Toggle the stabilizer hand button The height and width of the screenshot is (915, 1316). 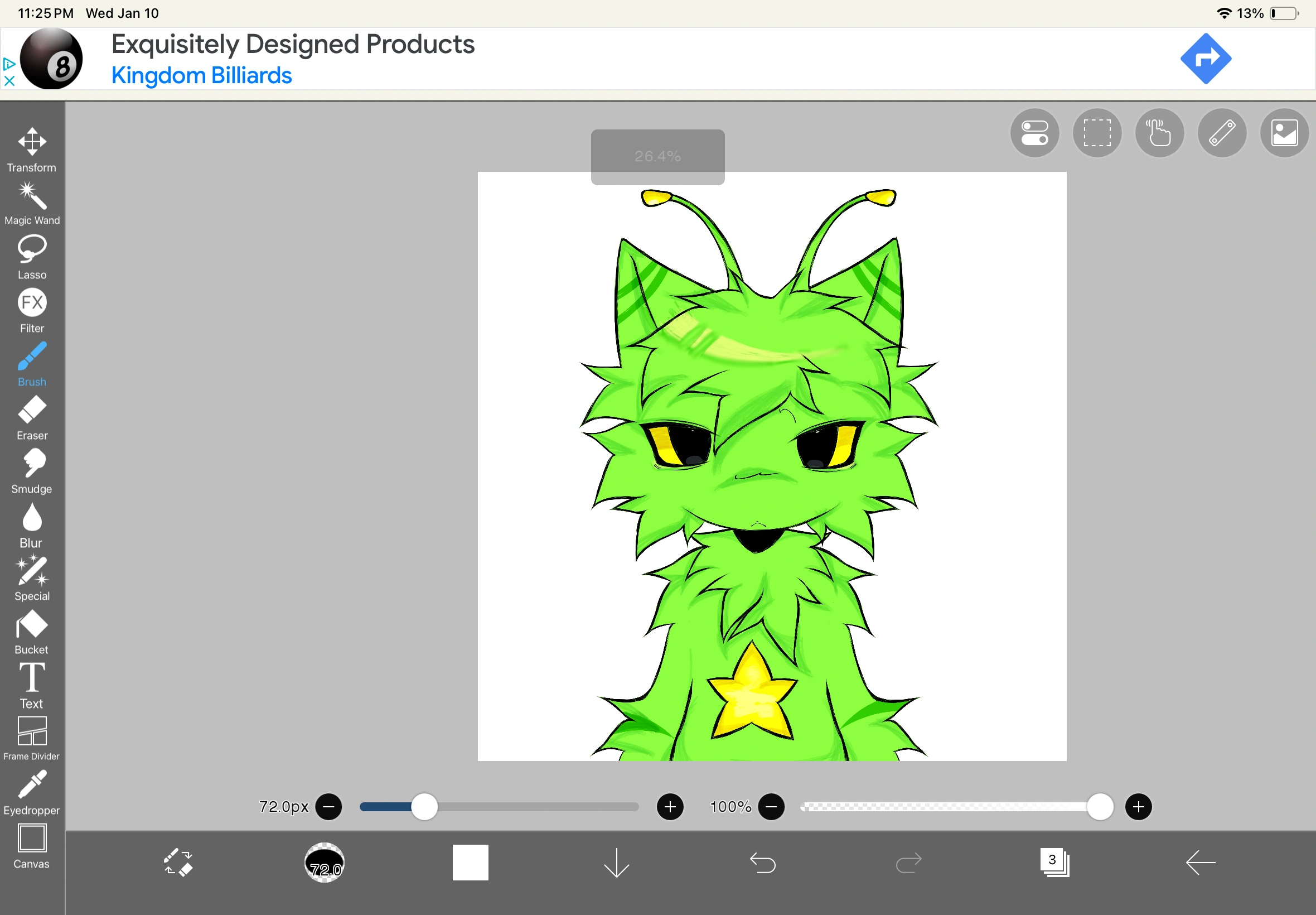pos(1159,133)
